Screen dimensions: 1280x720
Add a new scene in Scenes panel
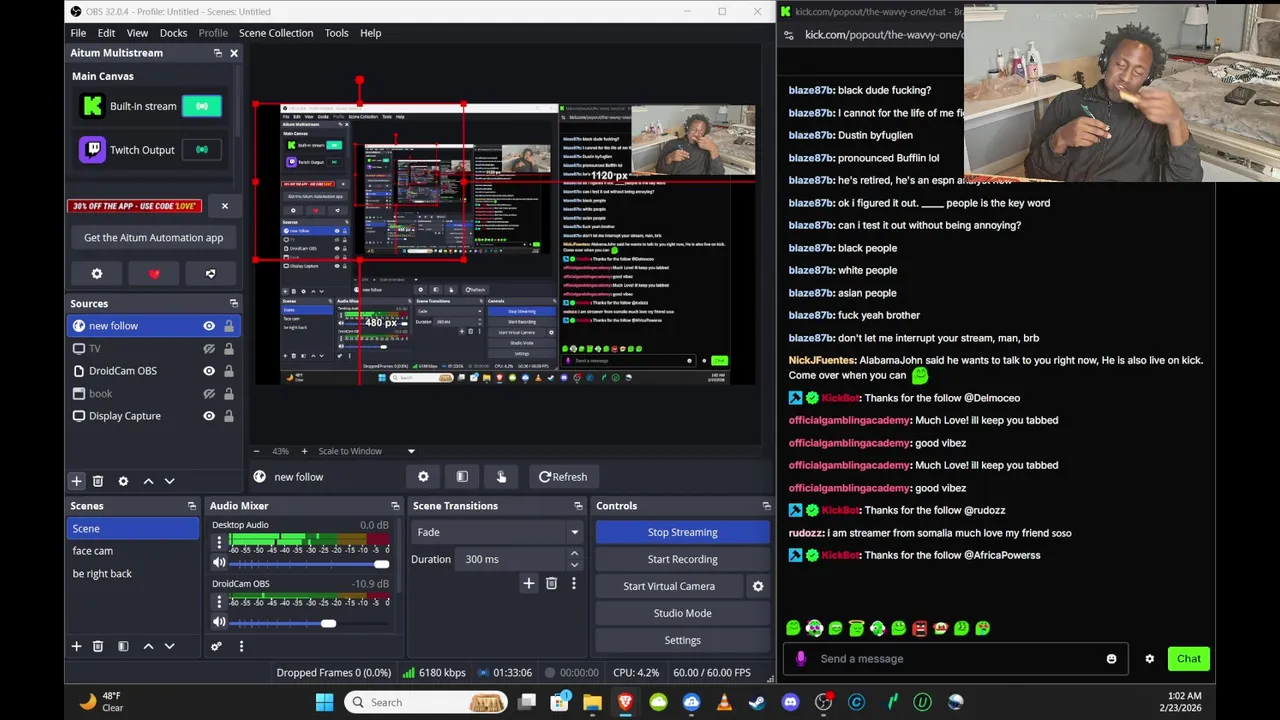[76, 646]
